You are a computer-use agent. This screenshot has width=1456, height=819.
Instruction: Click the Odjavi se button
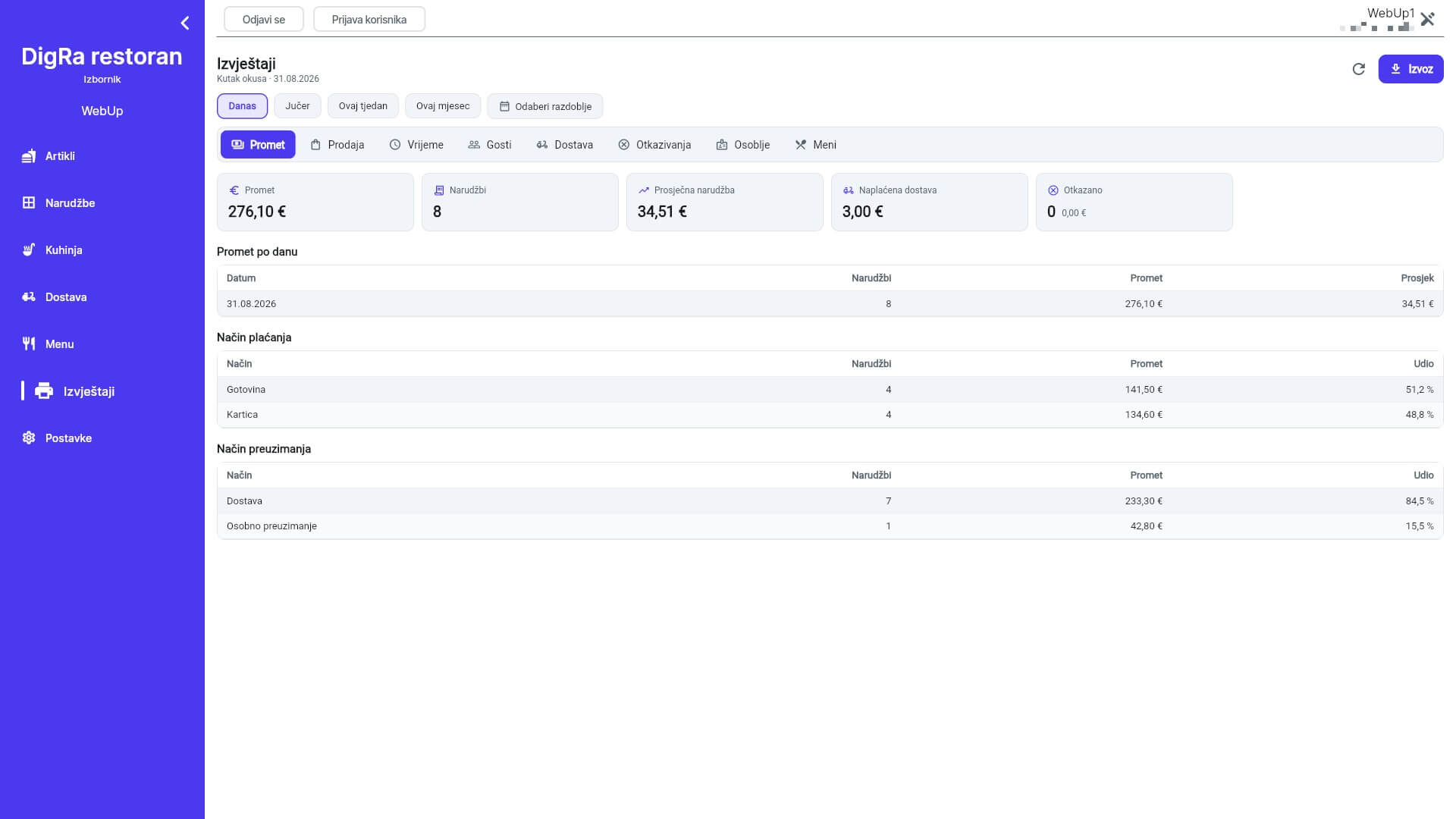click(x=264, y=19)
